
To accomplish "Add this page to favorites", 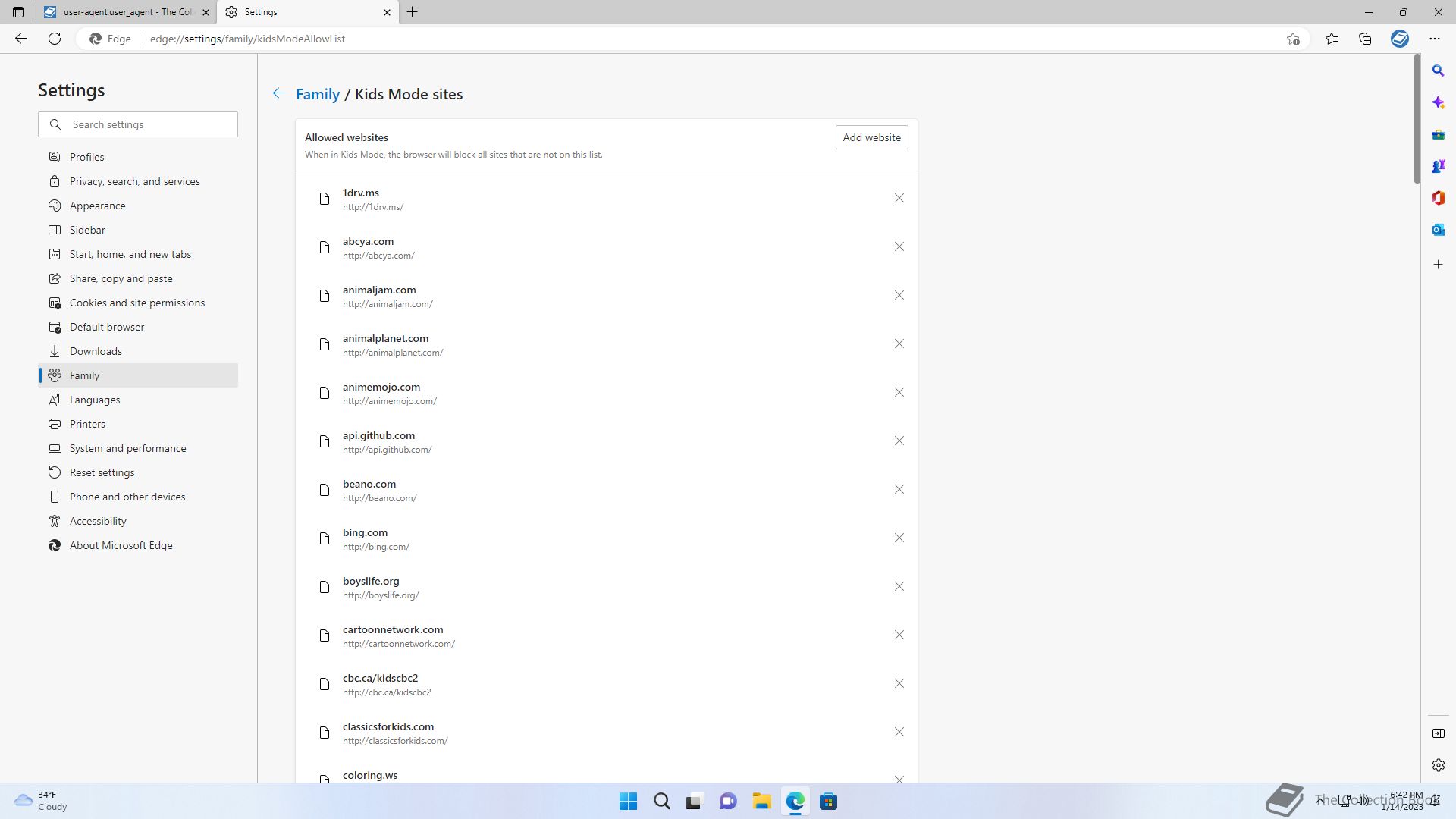I will point(1293,39).
